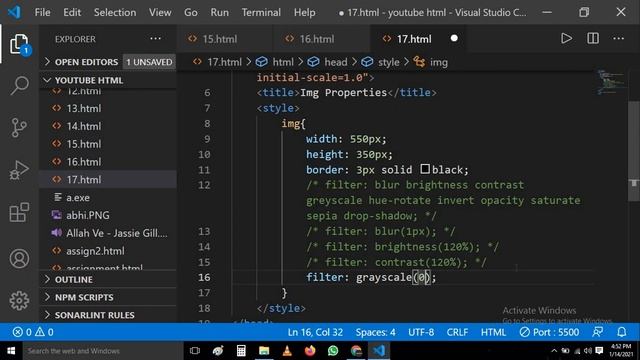Viewport: 640px width, 360px height.
Task: Click HTML language mode in status bar
Action: coord(493,332)
